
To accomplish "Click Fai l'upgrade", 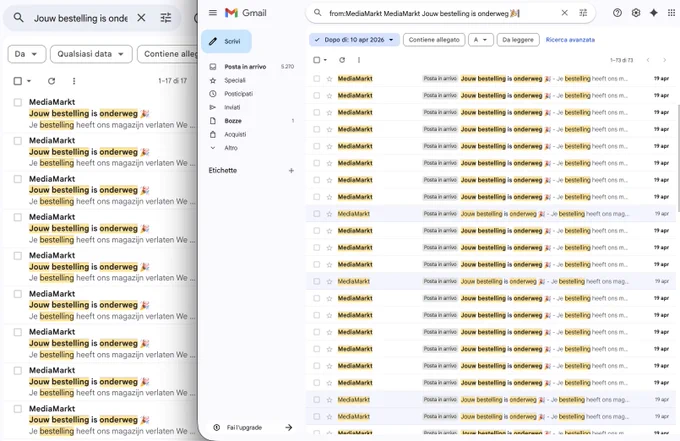I will click(244, 428).
